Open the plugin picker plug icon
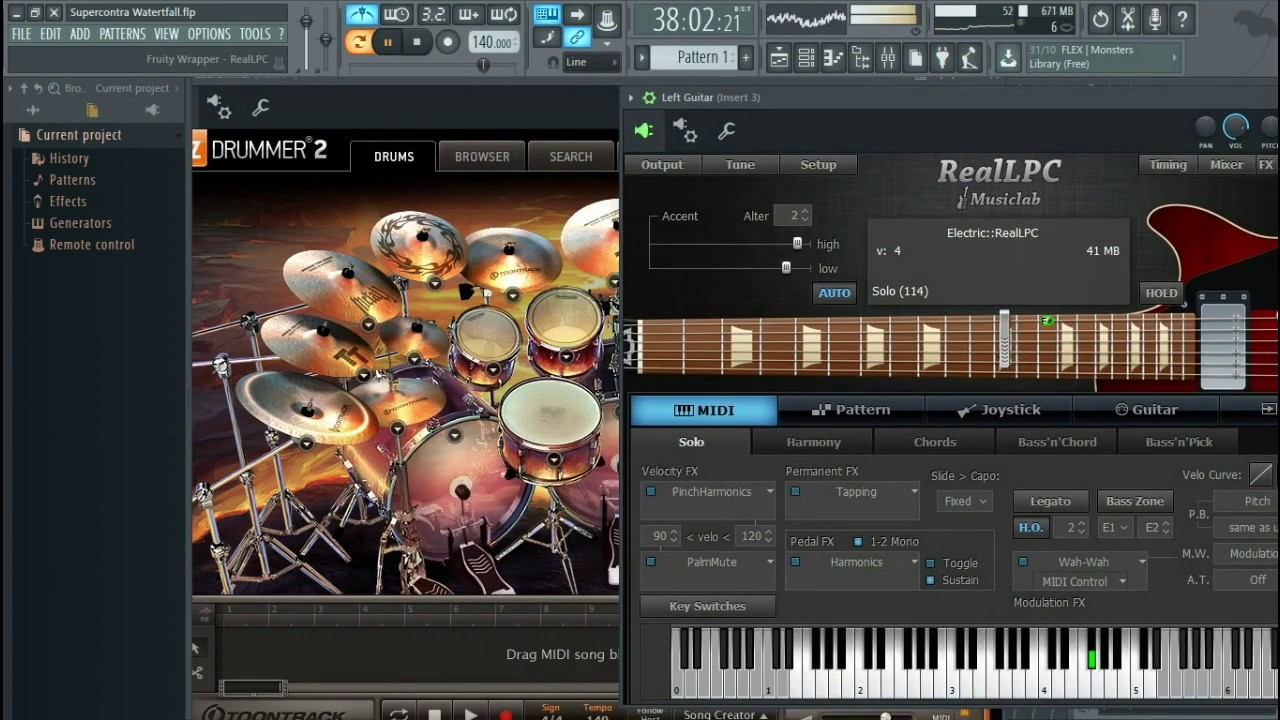The height and width of the screenshot is (720, 1280). pyautogui.click(x=942, y=58)
